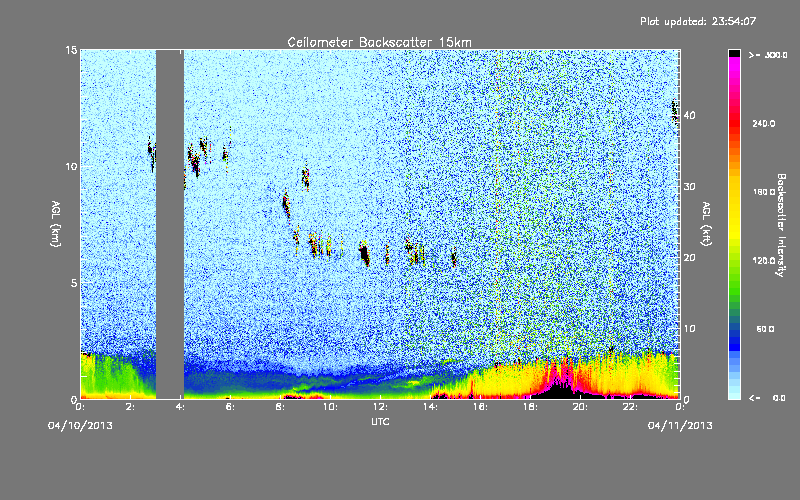Click the 20 kft altitude tick label
Viewport: 800px width, 500px height.
(x=689, y=258)
